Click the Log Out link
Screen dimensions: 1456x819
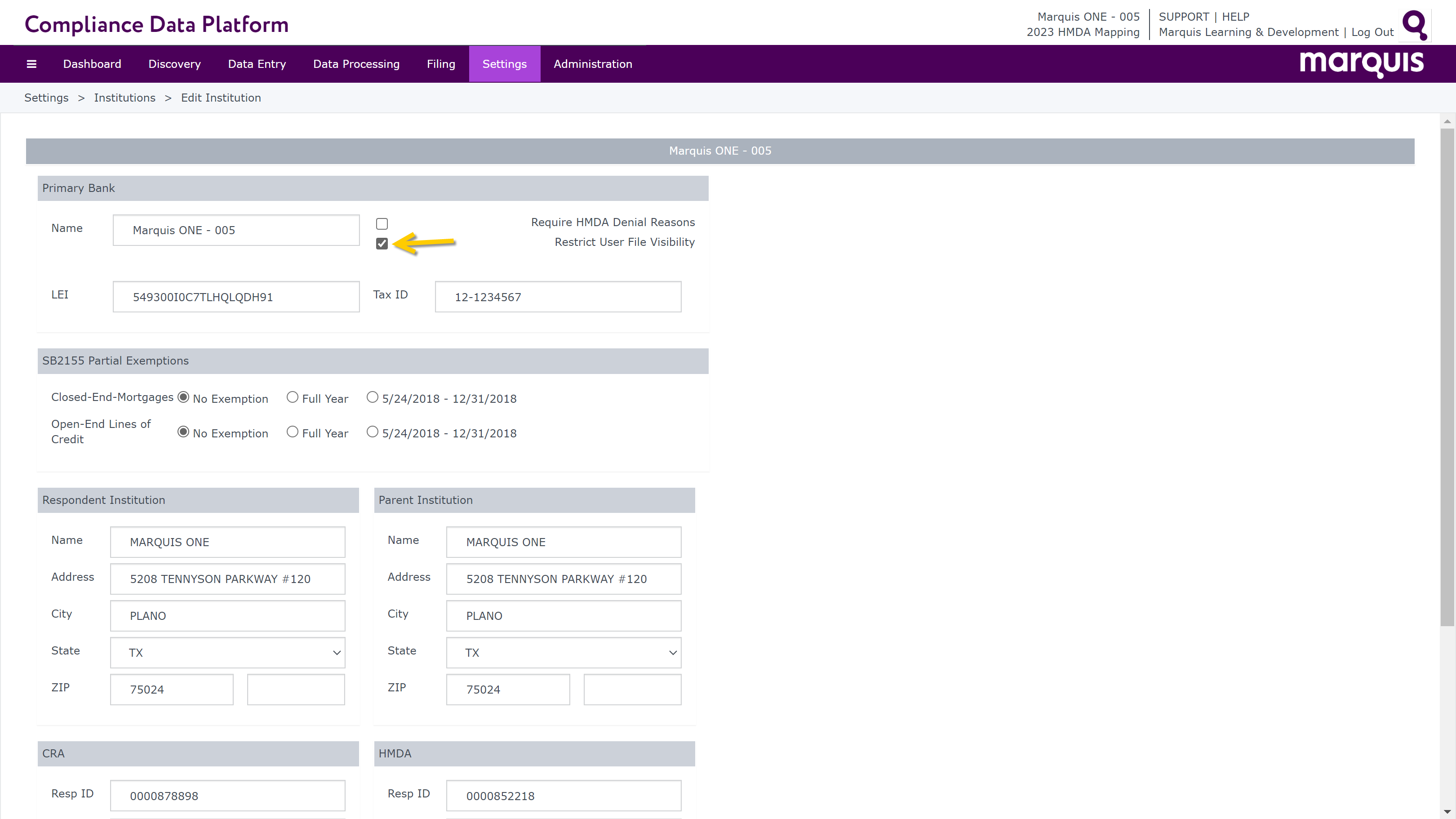(1372, 32)
